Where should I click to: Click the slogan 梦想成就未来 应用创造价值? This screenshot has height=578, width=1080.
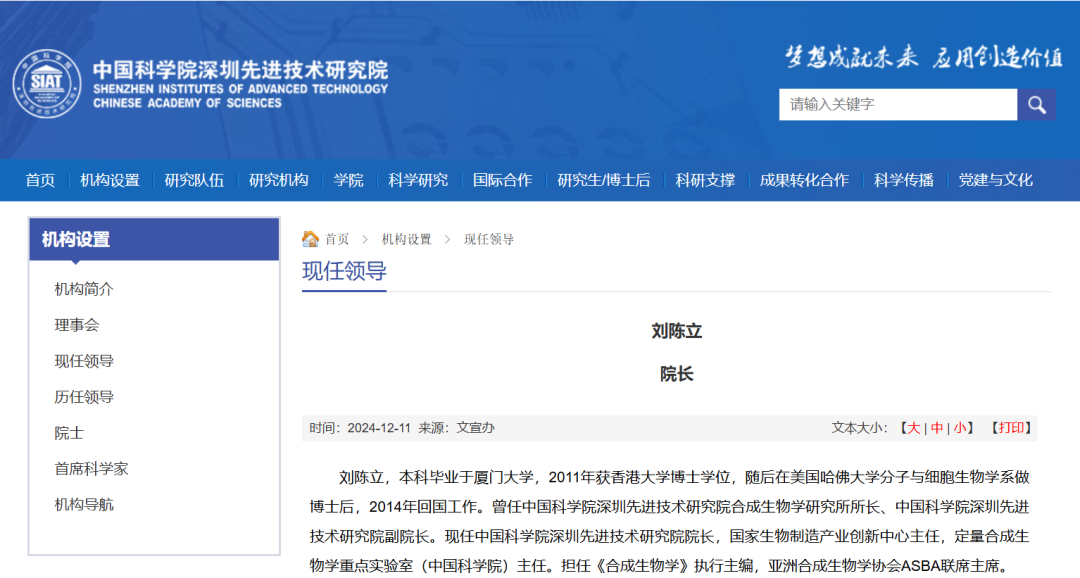coord(924,57)
